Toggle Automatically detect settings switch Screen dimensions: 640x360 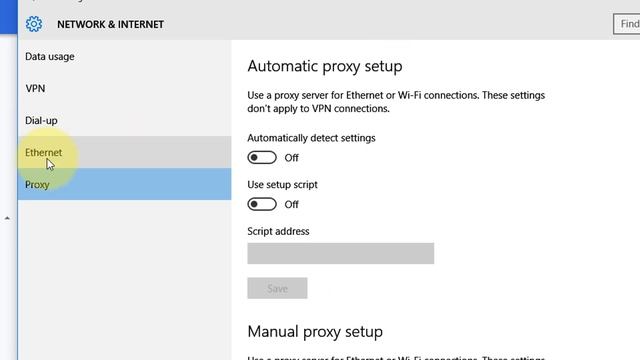pyautogui.click(x=262, y=158)
